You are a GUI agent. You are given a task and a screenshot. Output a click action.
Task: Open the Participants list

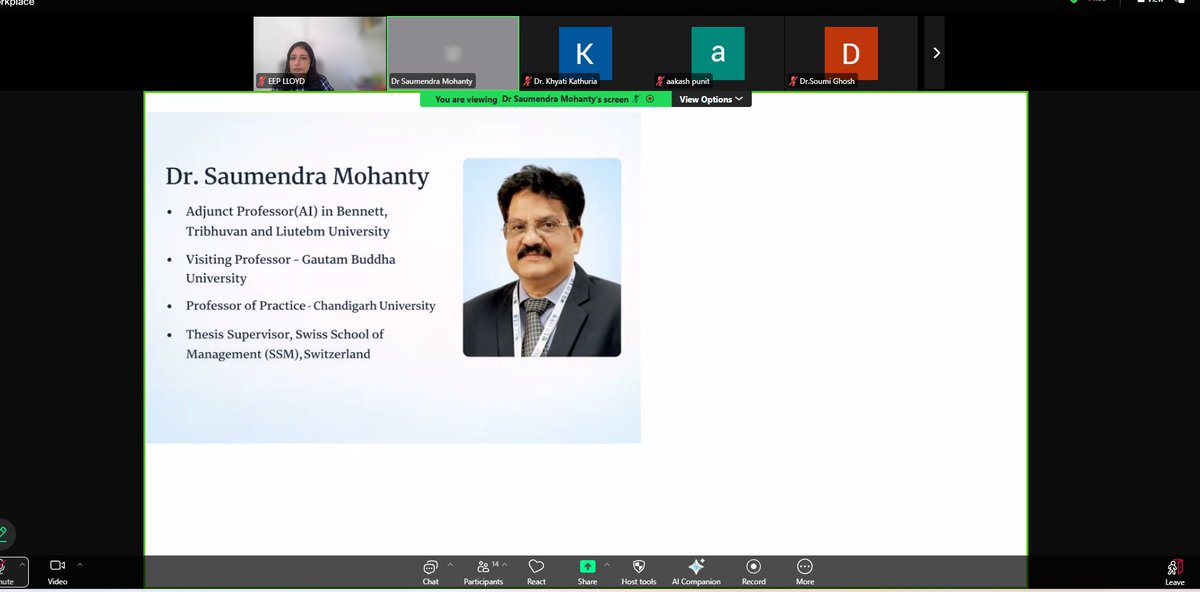pyautogui.click(x=484, y=572)
